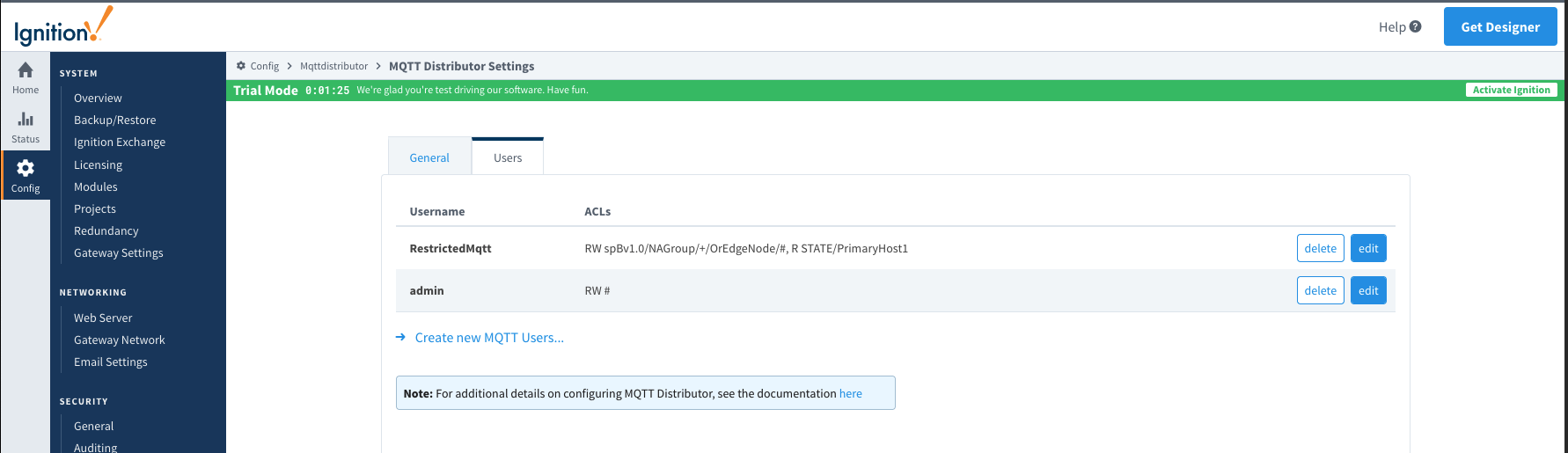Open Gateway Settings page

point(119,252)
